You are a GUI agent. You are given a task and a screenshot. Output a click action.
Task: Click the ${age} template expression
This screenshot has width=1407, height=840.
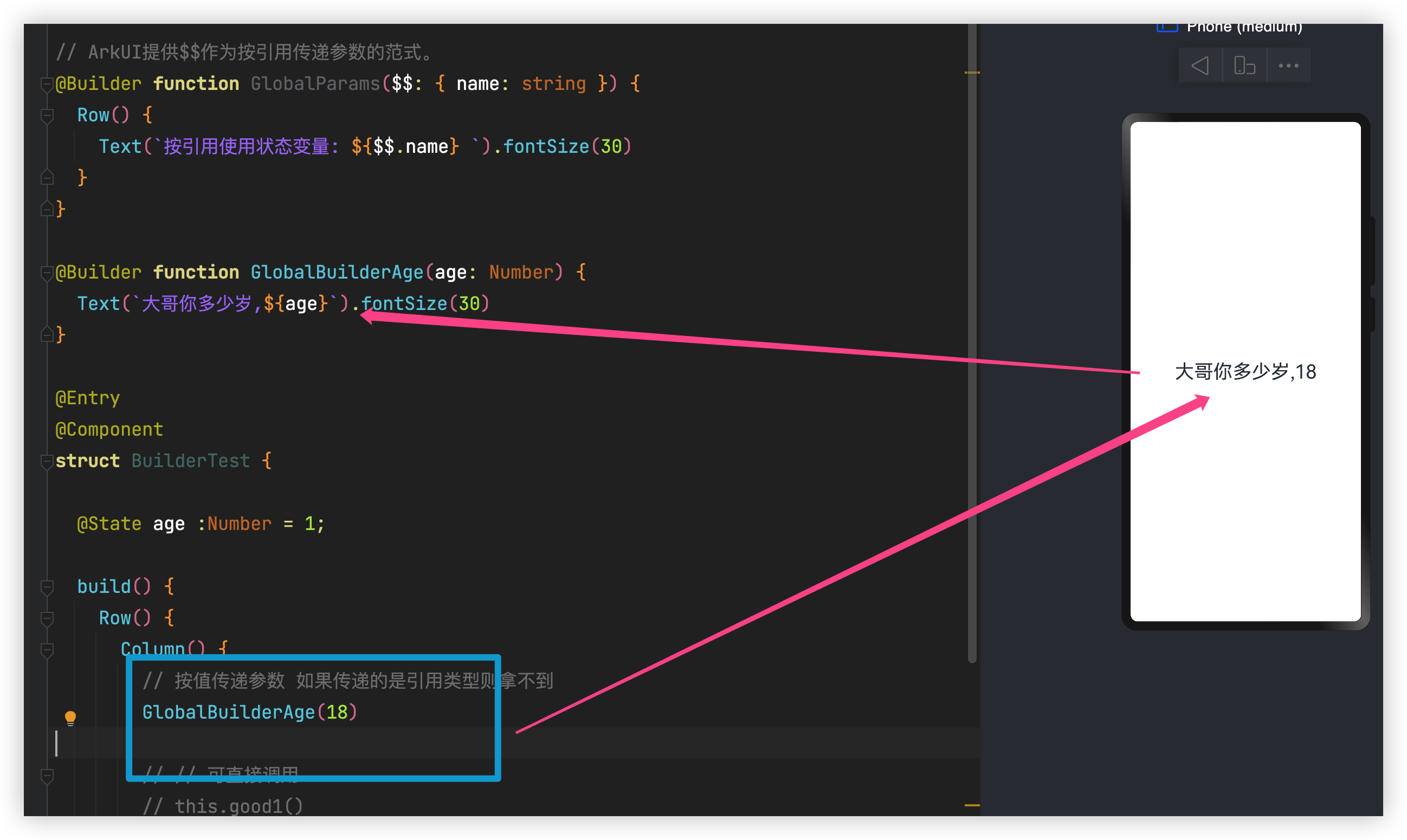[295, 304]
